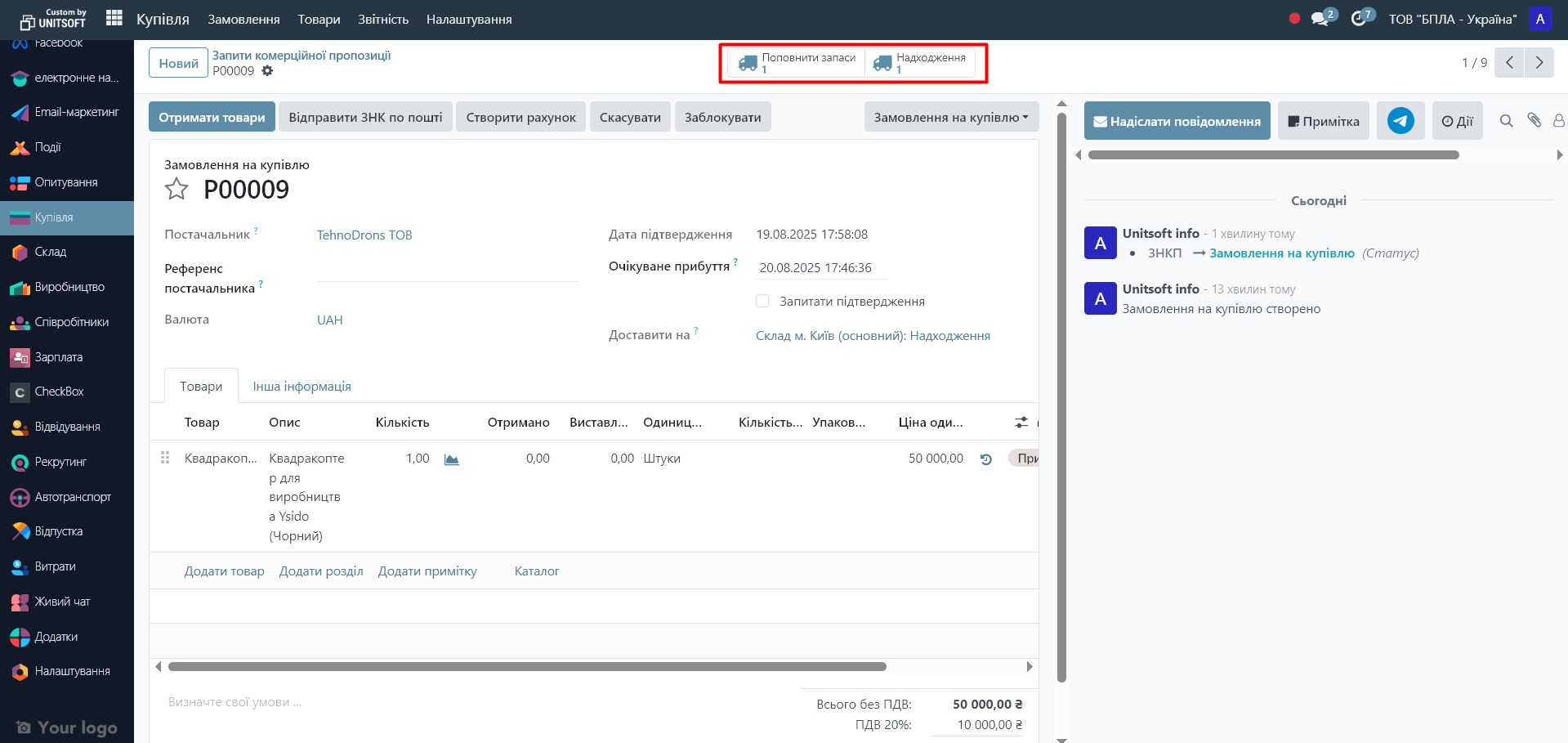
Task: Enable the Запитати підтвердження checkbox
Action: coord(762,301)
